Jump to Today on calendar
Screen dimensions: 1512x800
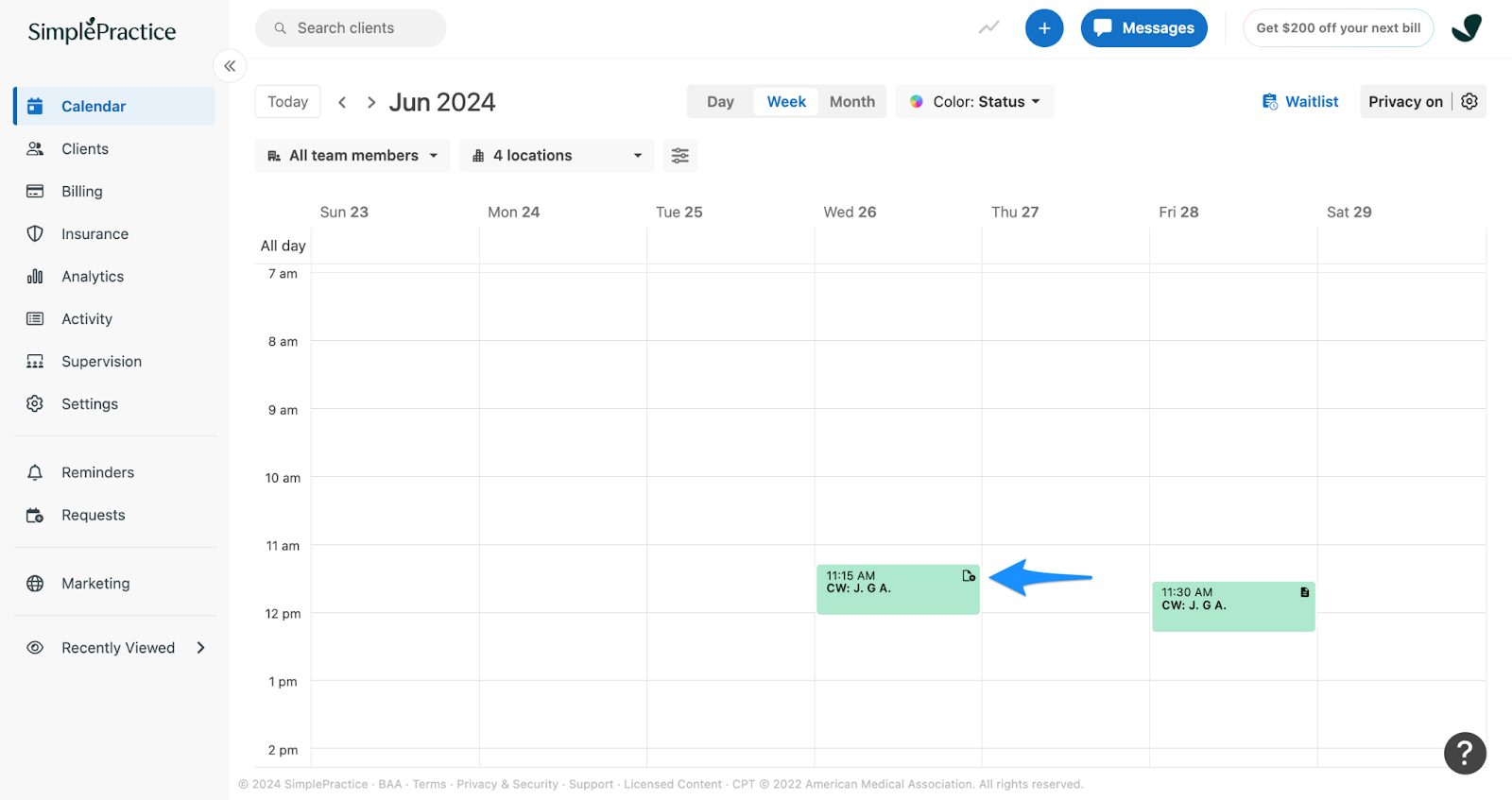287,101
